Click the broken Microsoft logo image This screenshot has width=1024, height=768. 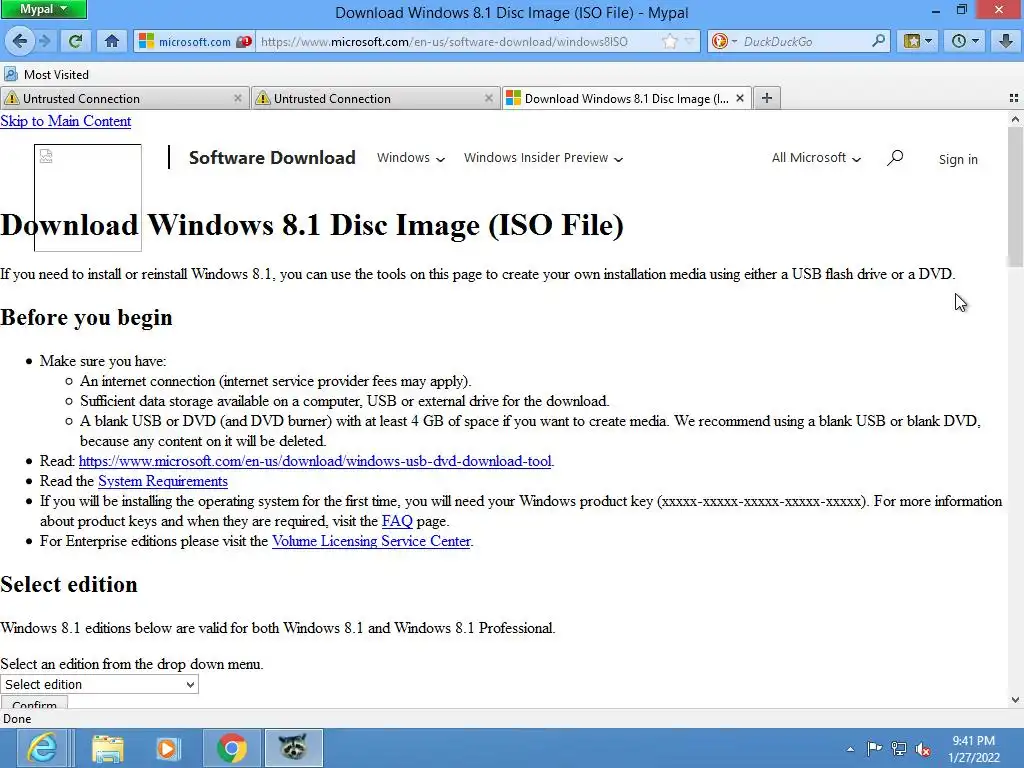coord(88,198)
